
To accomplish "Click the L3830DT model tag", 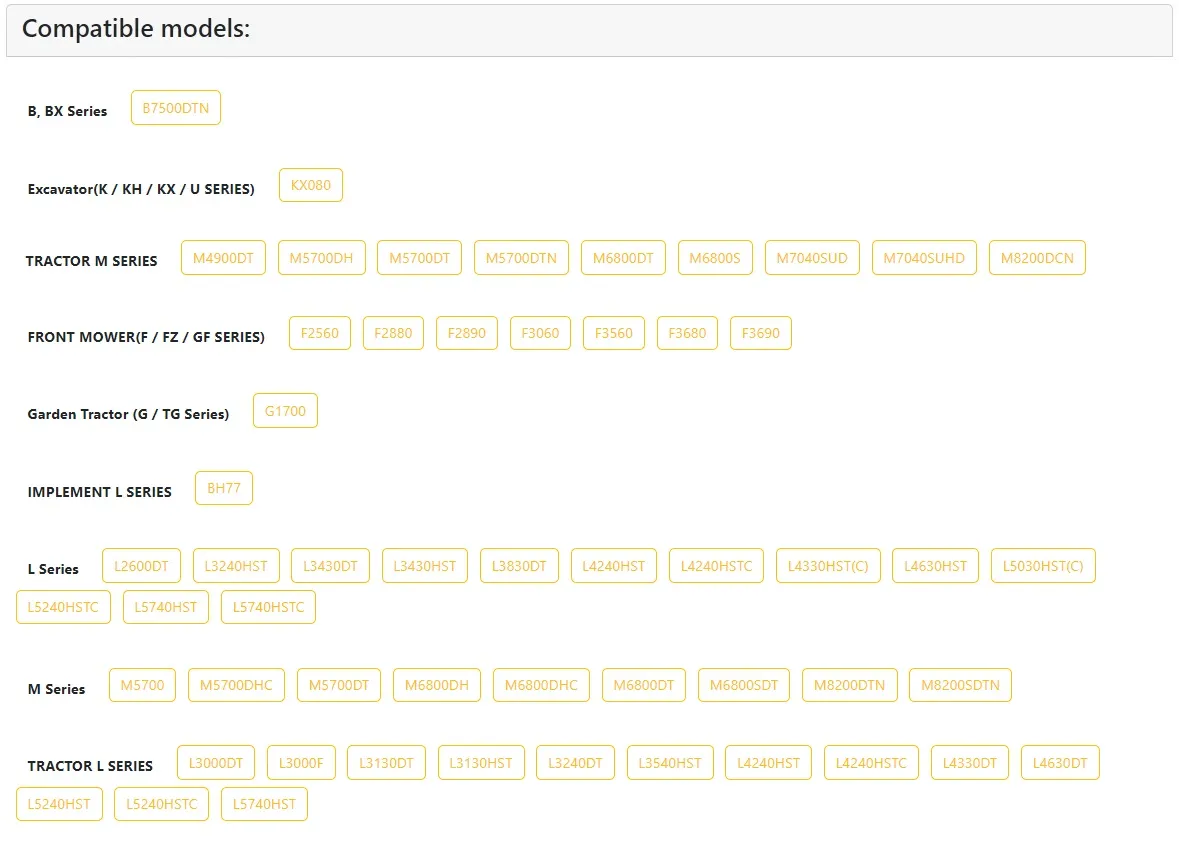I will (519, 566).
